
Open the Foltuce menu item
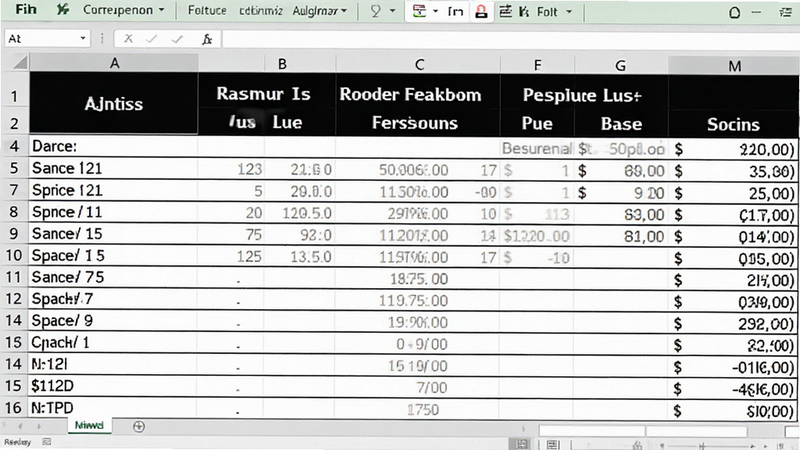(x=207, y=10)
